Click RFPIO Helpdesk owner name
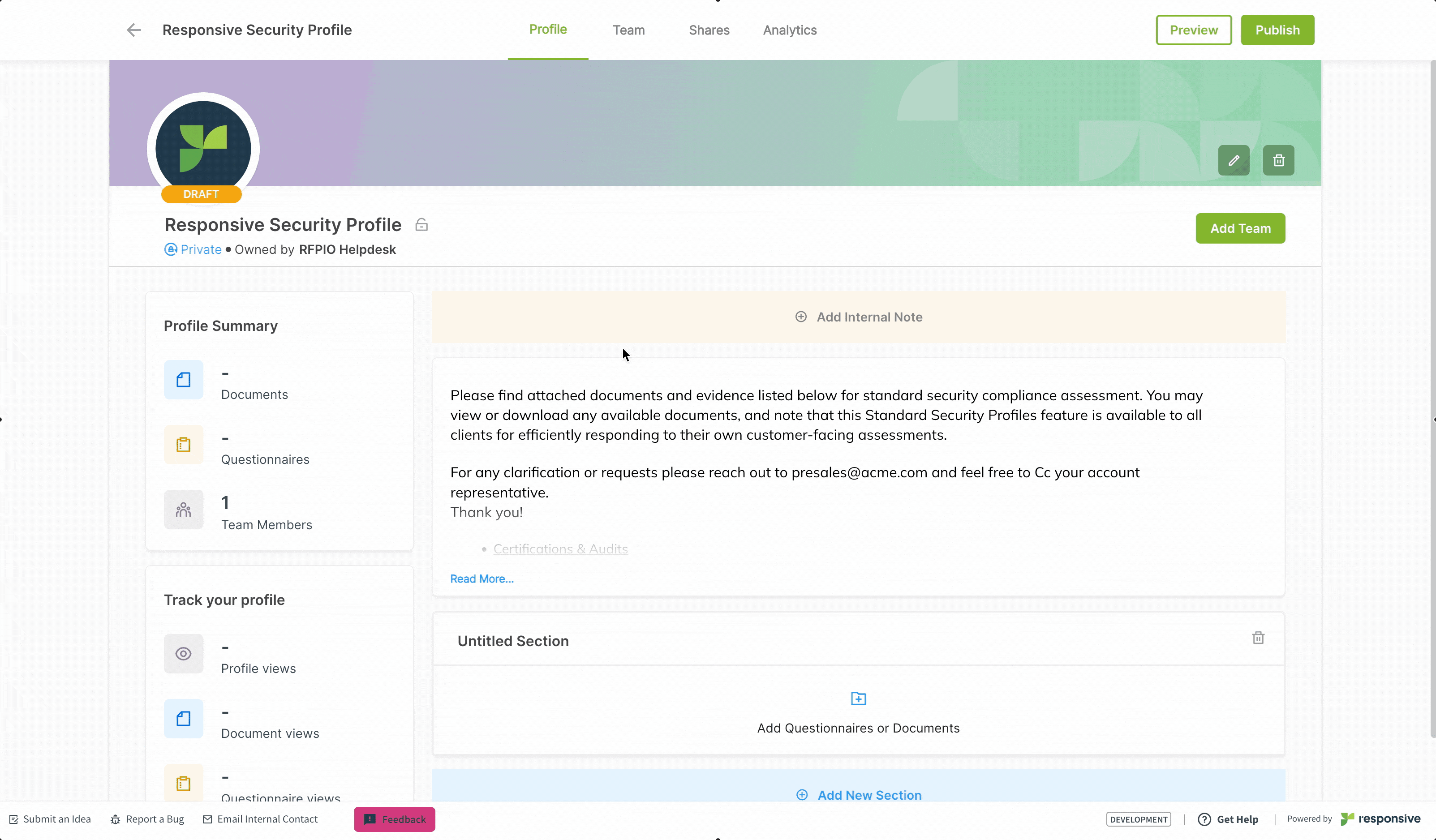 tap(347, 249)
